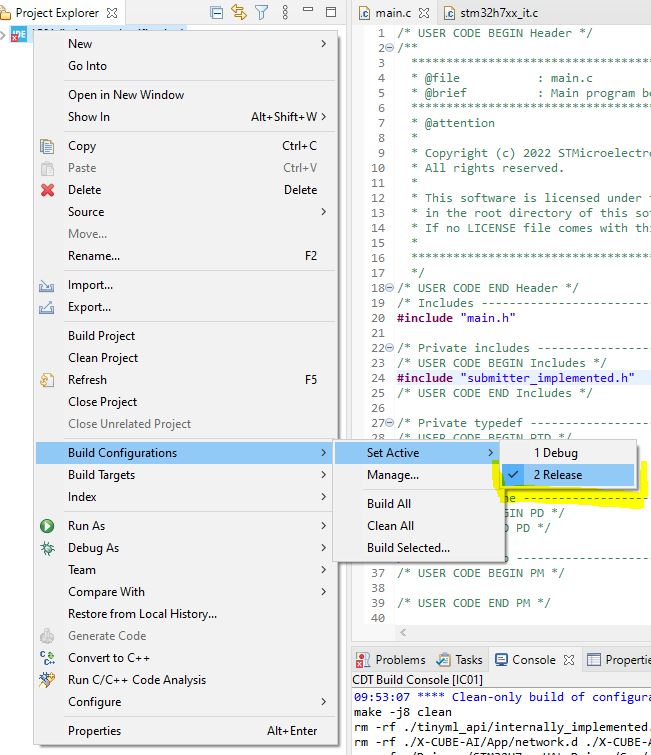Expand the Show In submenu
651x755 pixels.
(x=185, y=117)
